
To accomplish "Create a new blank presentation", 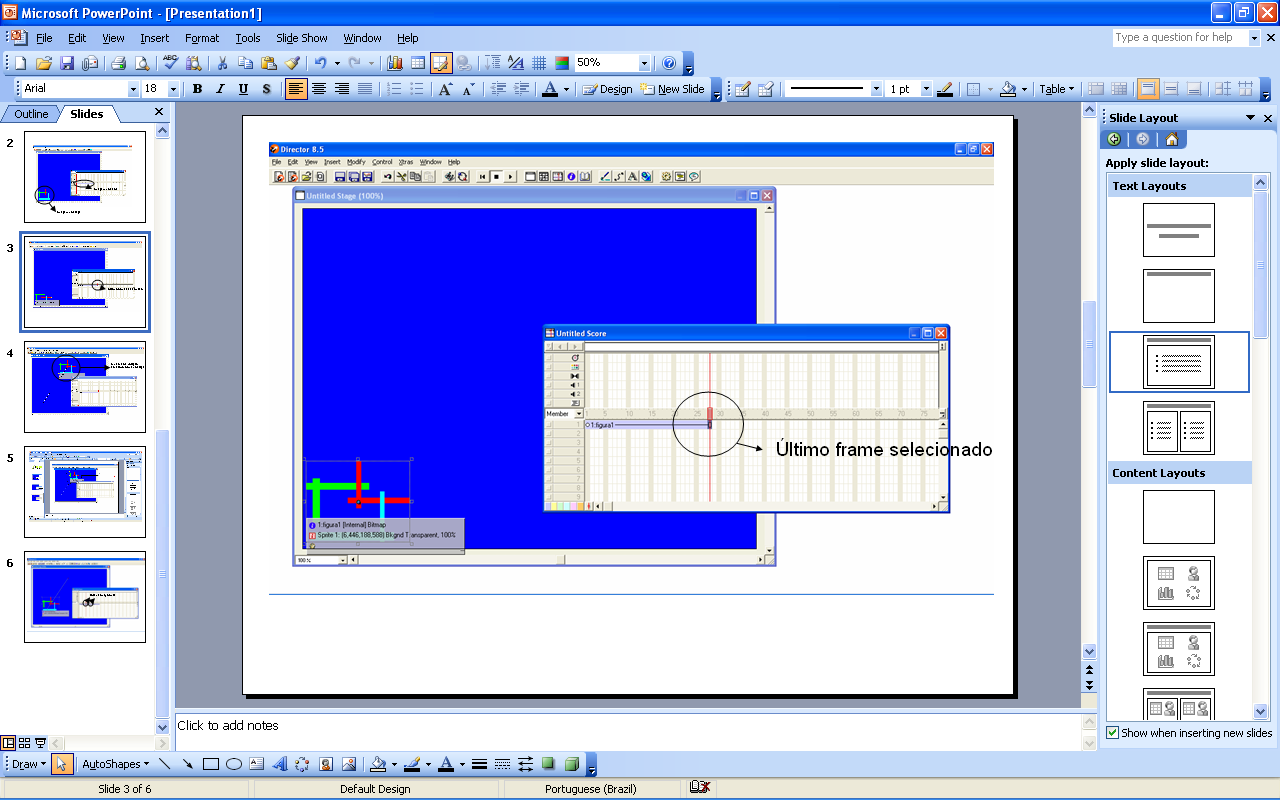I will [x=20, y=63].
